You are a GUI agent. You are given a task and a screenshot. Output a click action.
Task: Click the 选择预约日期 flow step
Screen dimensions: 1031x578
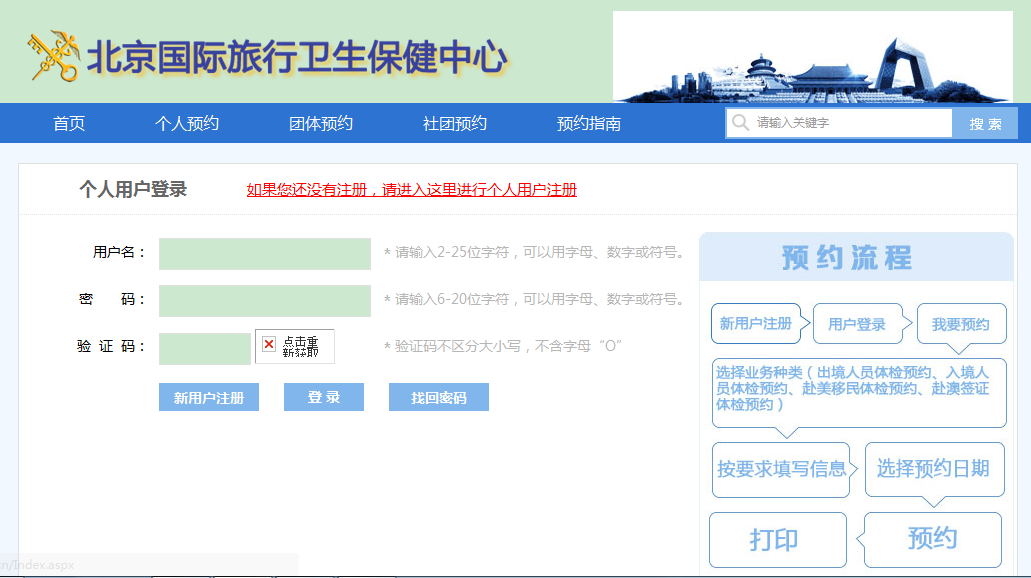click(934, 469)
